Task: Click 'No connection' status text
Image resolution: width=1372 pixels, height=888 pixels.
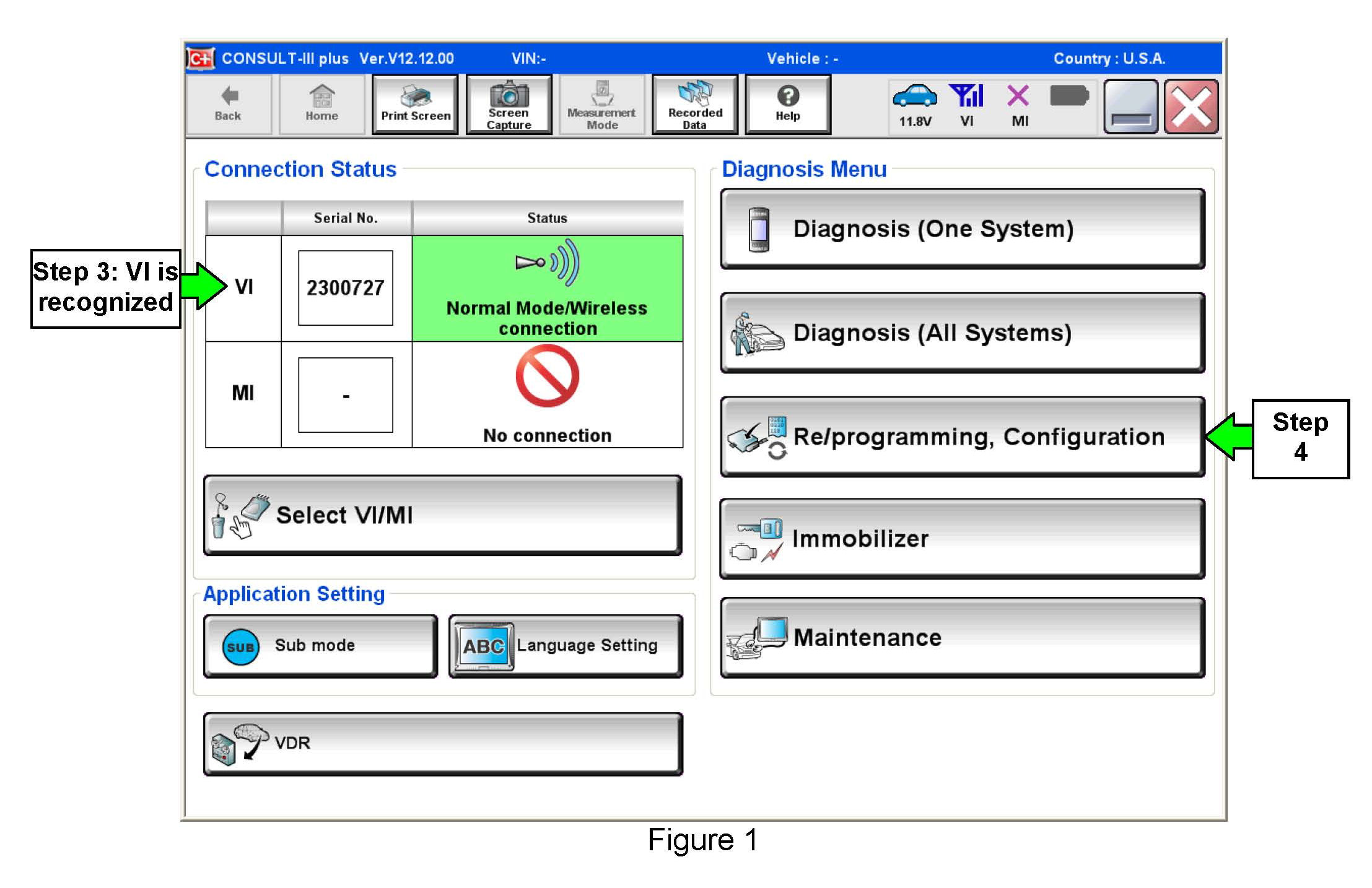Action: coord(548,436)
